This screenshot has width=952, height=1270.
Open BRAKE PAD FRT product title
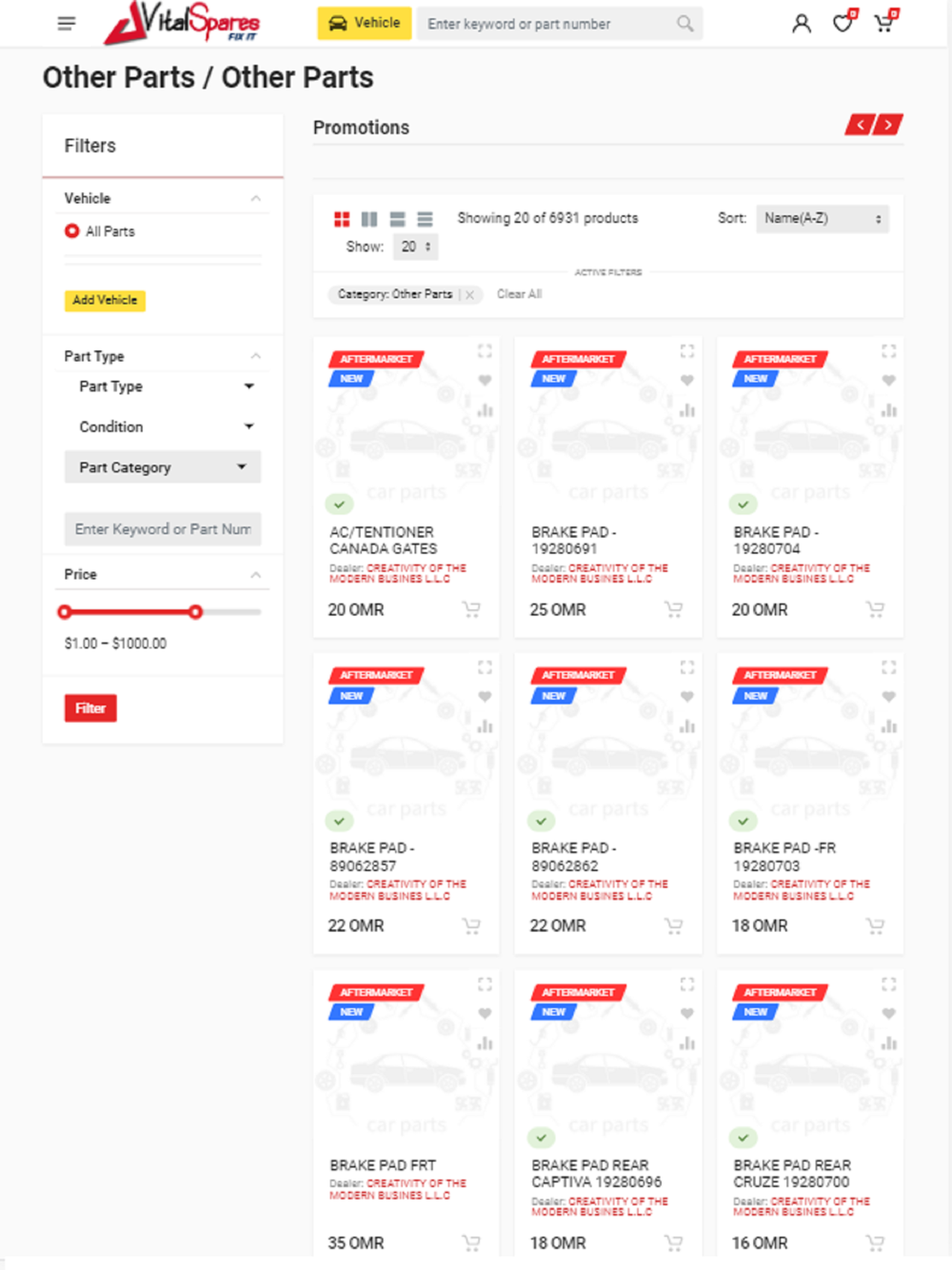point(383,1165)
